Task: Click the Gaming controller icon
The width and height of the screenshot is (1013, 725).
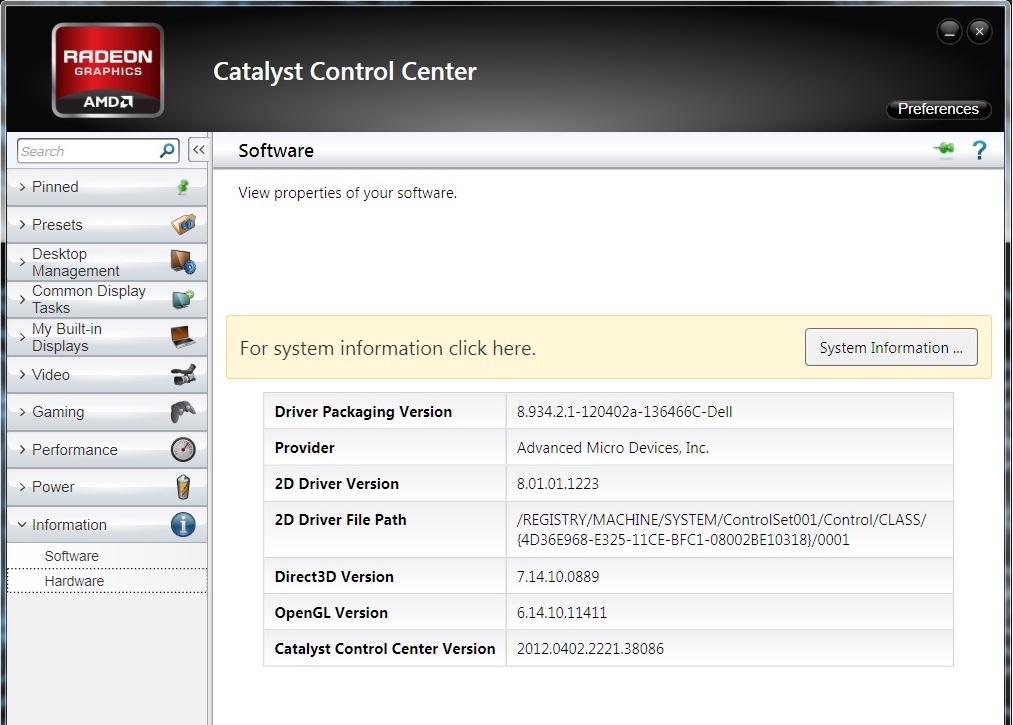Action: (183, 412)
